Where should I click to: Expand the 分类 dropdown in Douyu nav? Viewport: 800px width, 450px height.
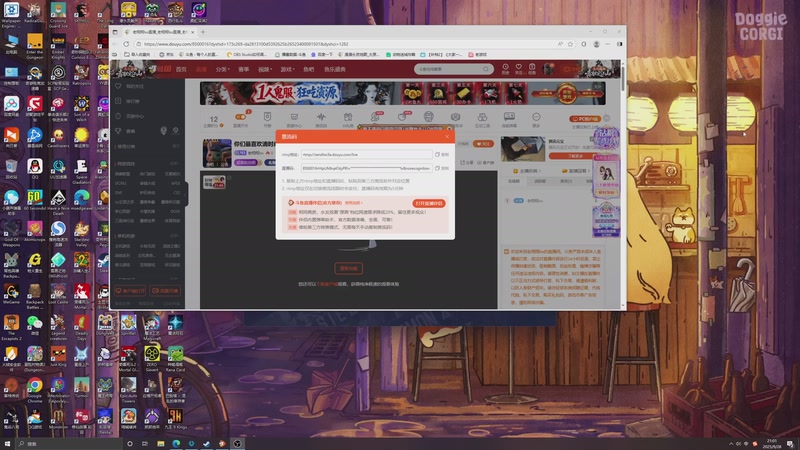pyautogui.click(x=222, y=69)
